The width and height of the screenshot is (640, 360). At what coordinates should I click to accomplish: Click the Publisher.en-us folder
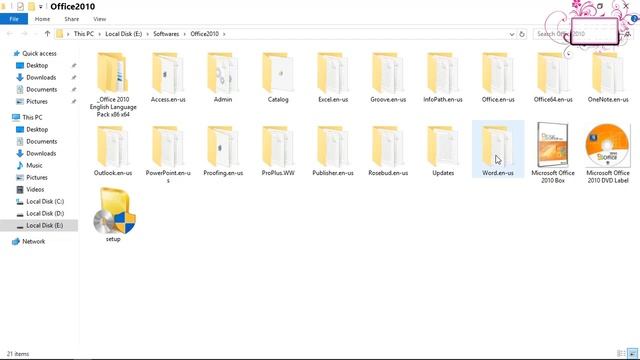click(333, 151)
